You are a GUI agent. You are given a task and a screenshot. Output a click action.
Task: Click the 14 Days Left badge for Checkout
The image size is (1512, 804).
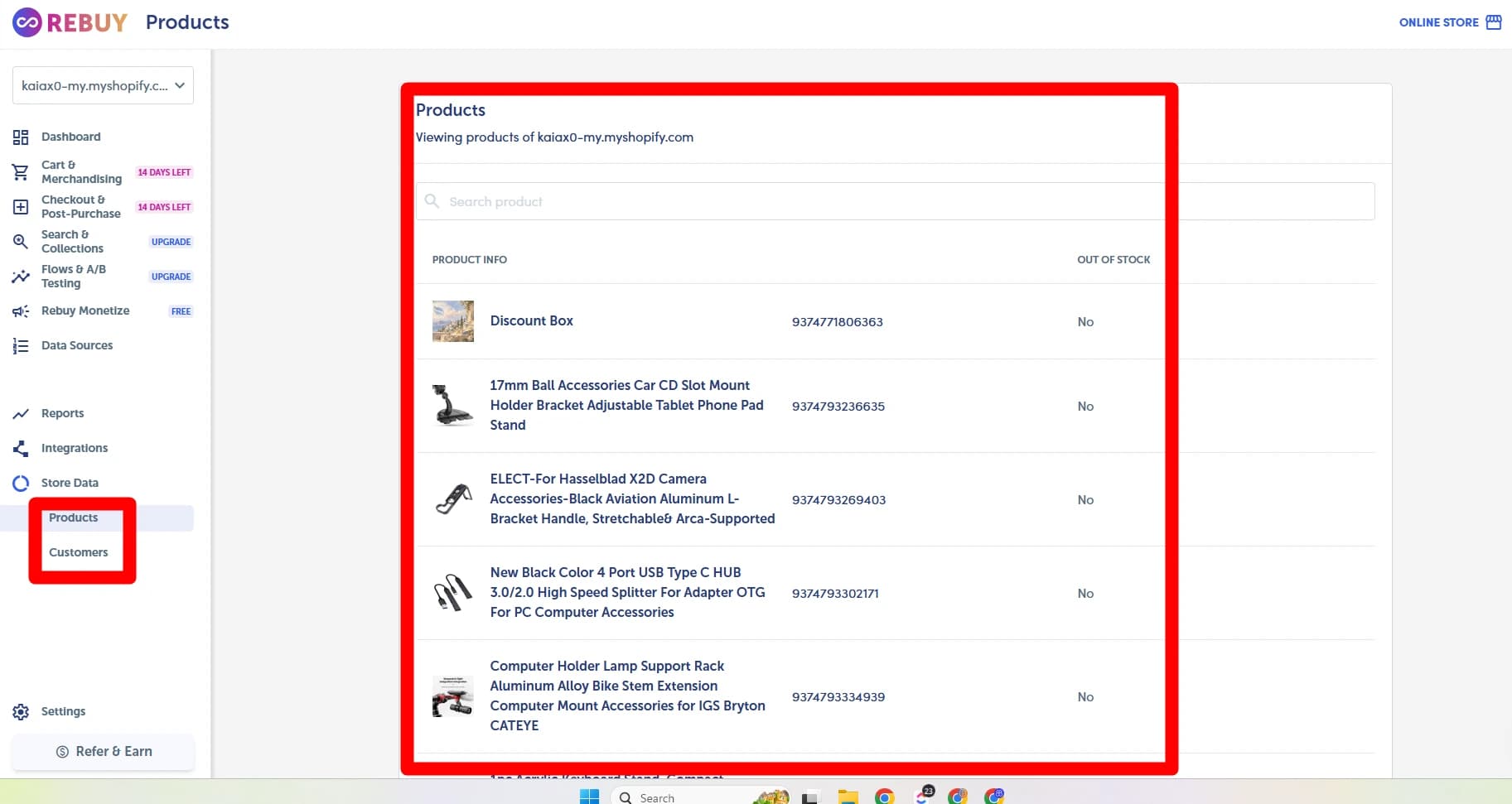tap(164, 207)
